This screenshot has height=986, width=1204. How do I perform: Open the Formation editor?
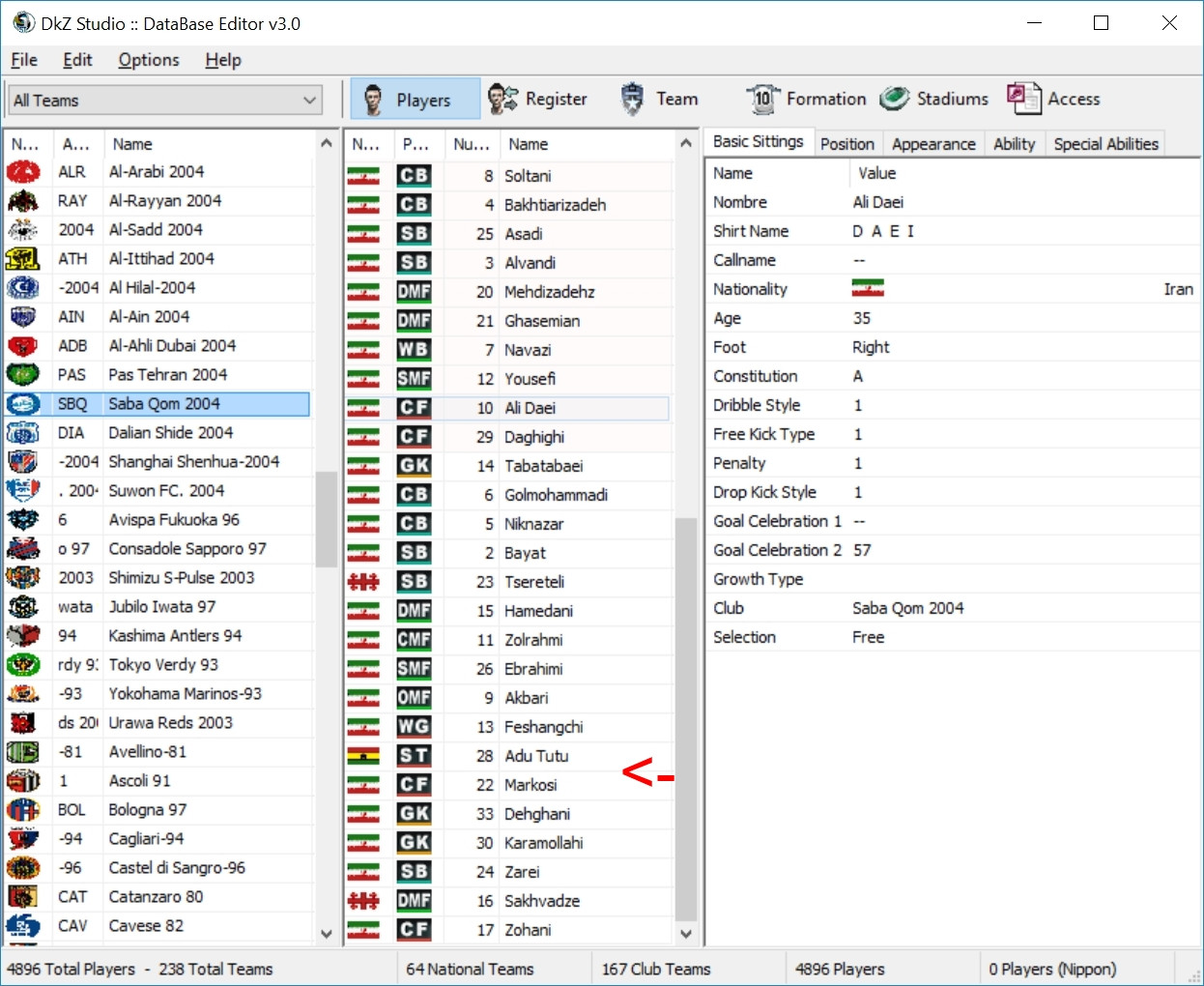click(806, 99)
